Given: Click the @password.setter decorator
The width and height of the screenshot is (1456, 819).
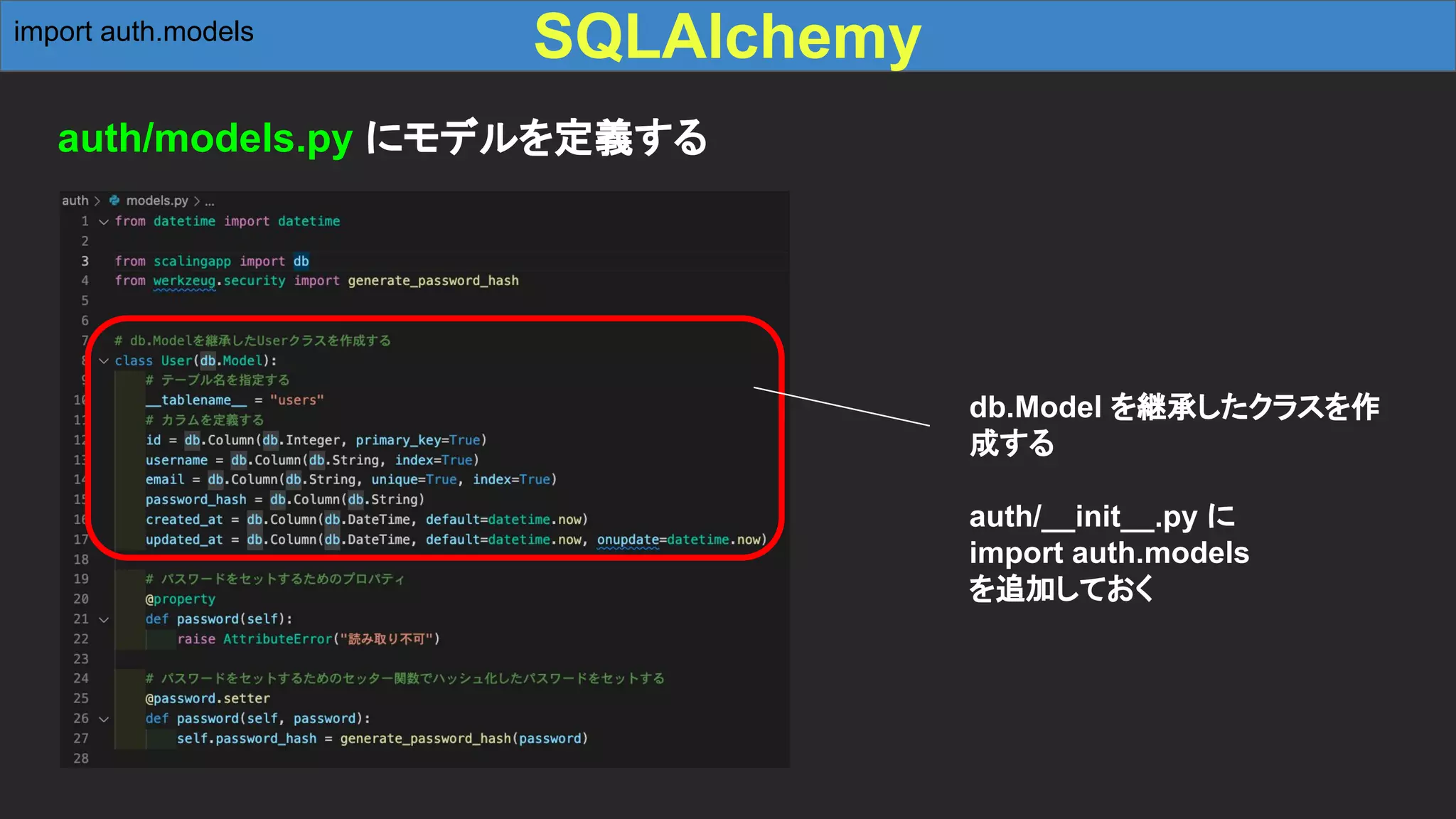Looking at the screenshot, I should [208, 699].
